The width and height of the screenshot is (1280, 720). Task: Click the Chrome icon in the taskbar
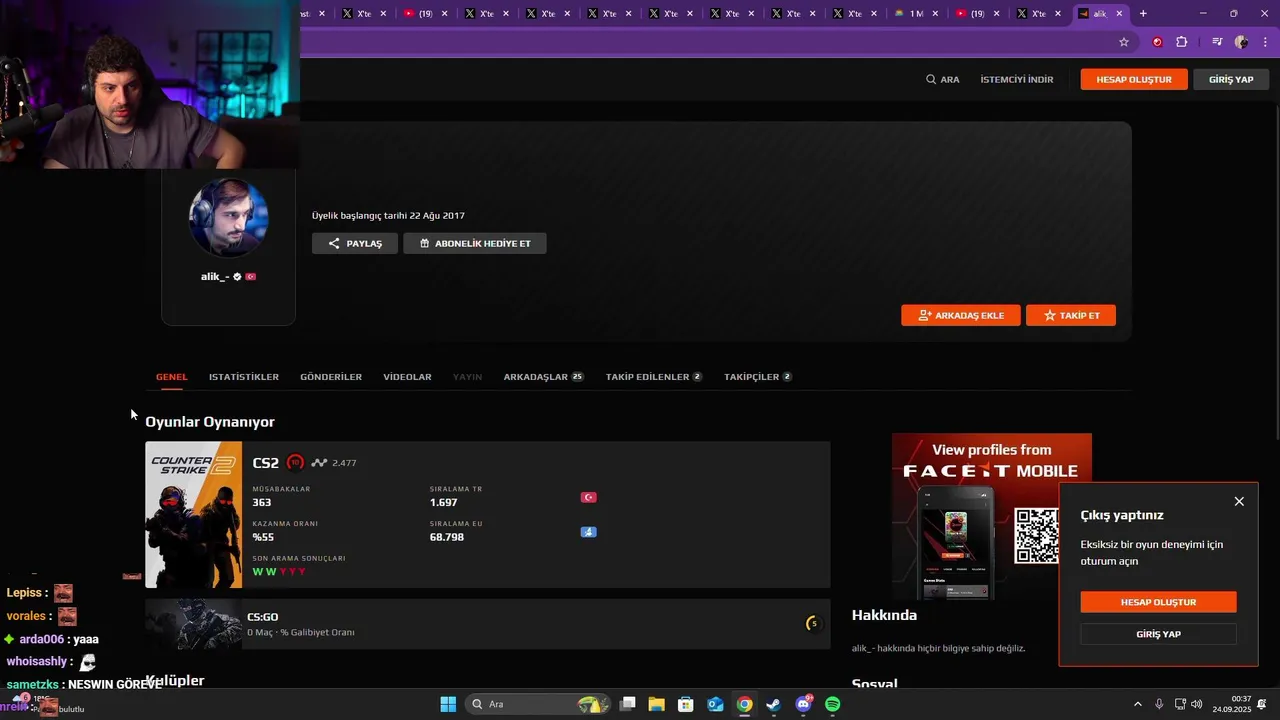[745, 704]
